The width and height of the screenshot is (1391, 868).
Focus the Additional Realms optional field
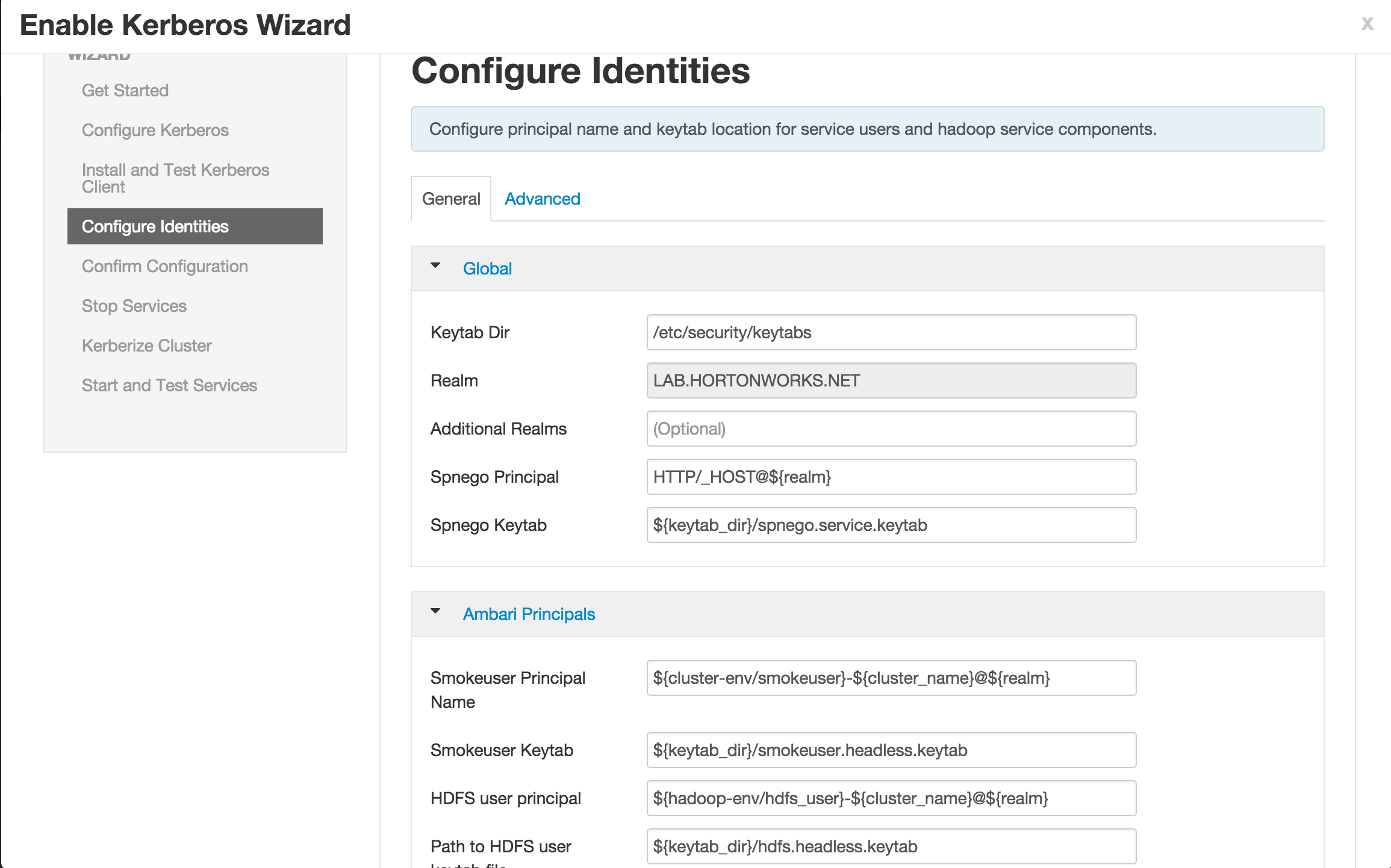(891, 429)
